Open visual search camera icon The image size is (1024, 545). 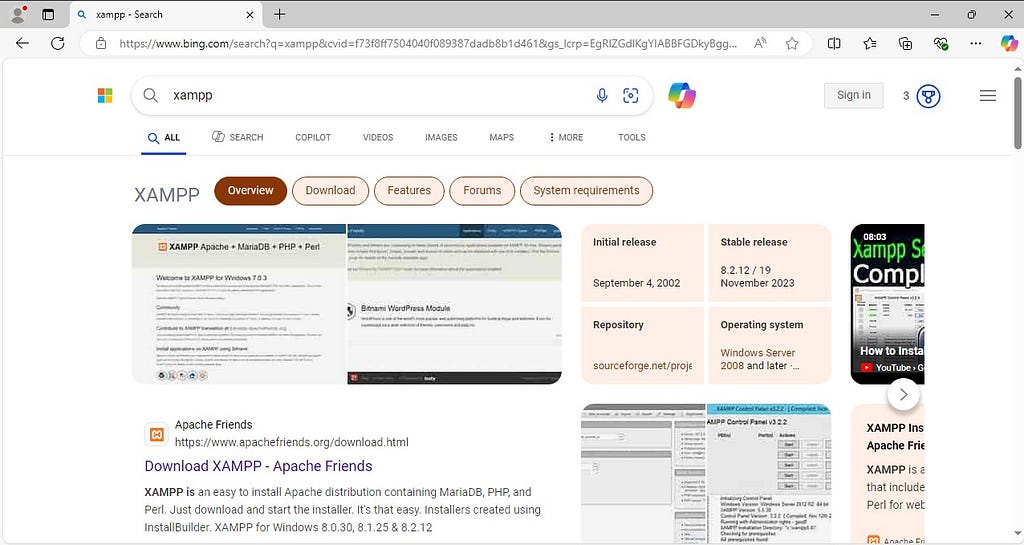click(x=631, y=96)
